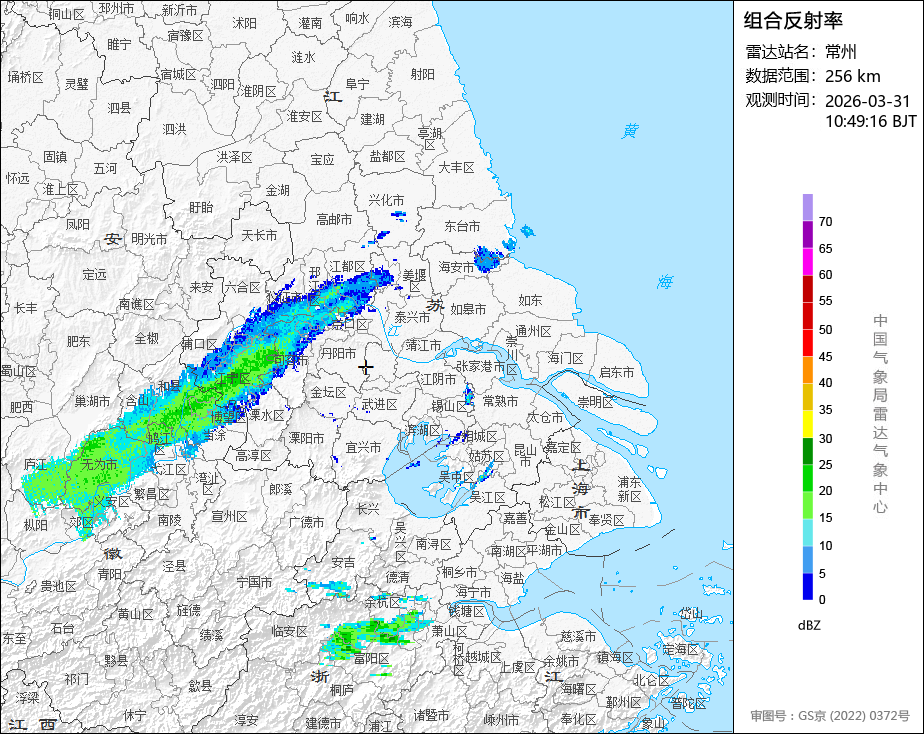
Task: Click the 常熟市 map label
Action: (x=500, y=401)
